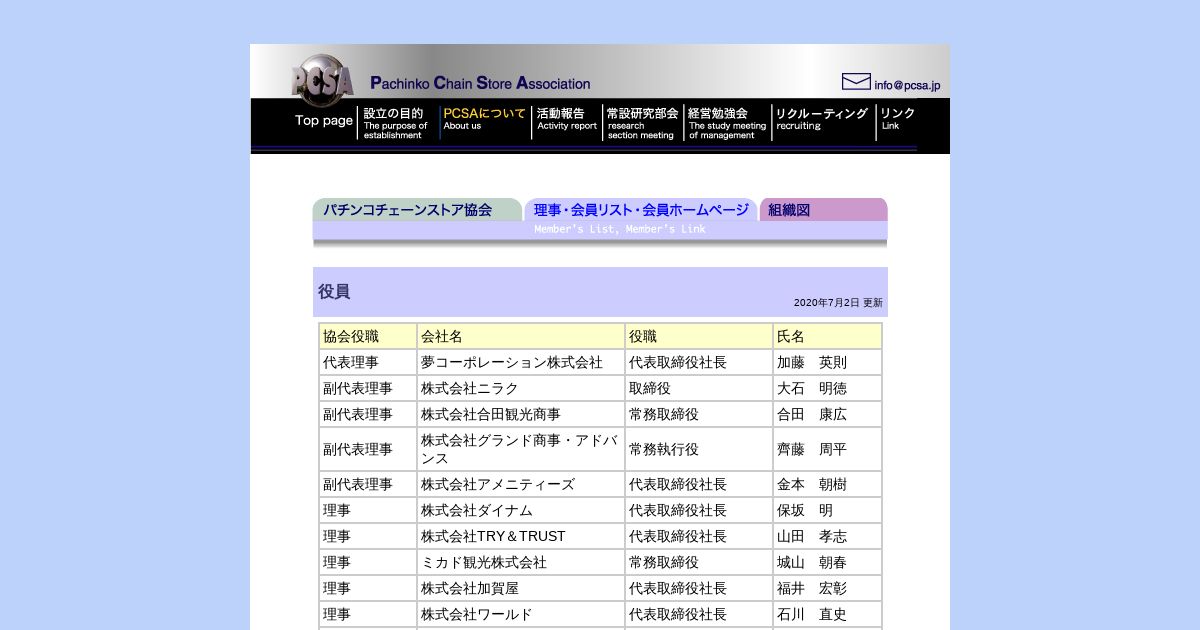Open PCSAについて About us menu

click(484, 119)
